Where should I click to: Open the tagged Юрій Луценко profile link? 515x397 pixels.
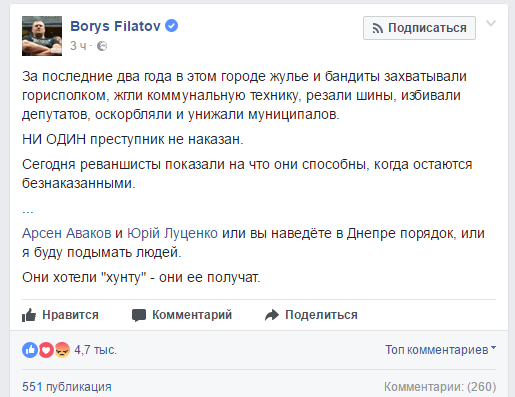pos(172,233)
